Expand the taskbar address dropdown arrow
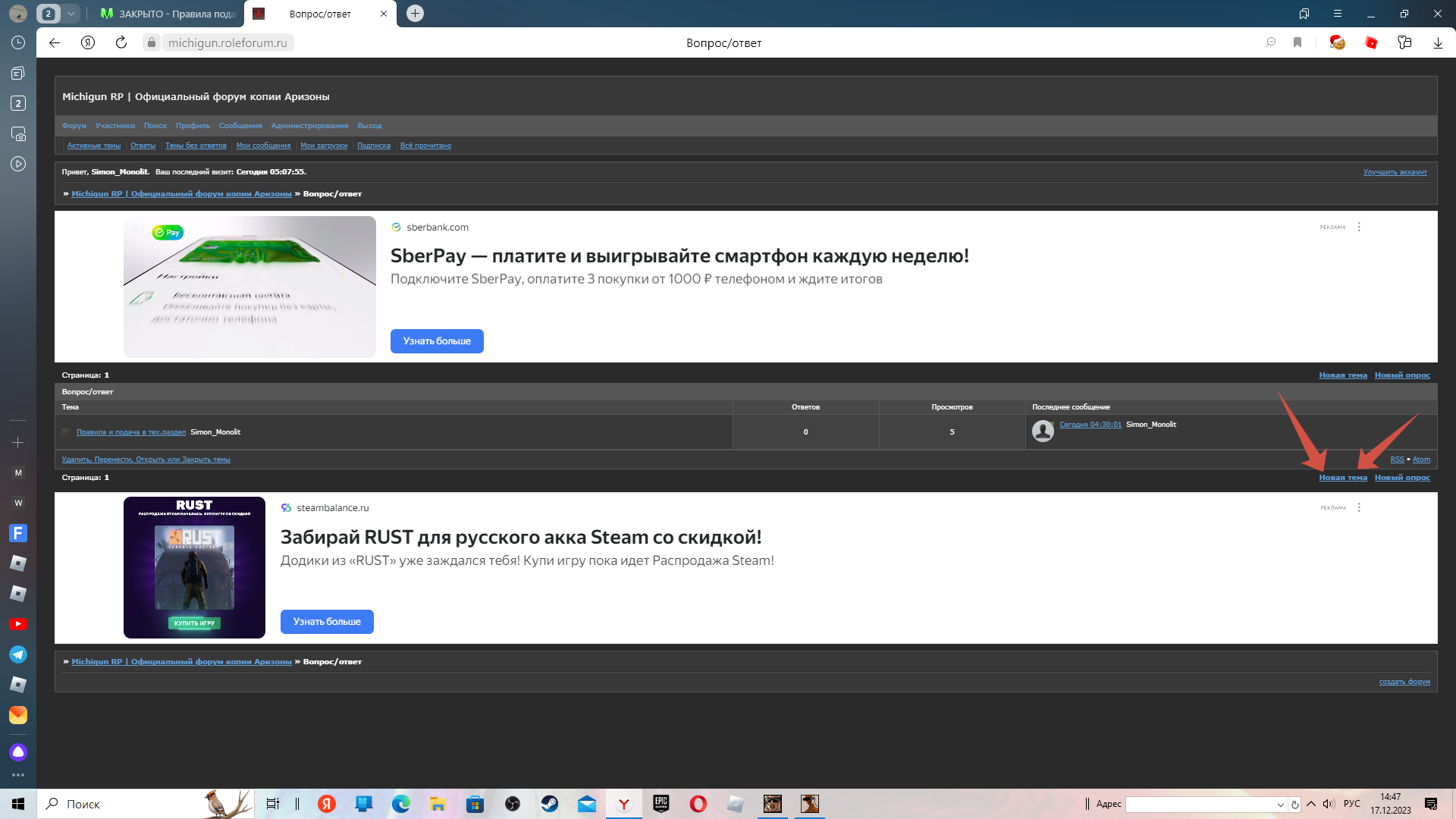1456x819 pixels. click(1281, 805)
